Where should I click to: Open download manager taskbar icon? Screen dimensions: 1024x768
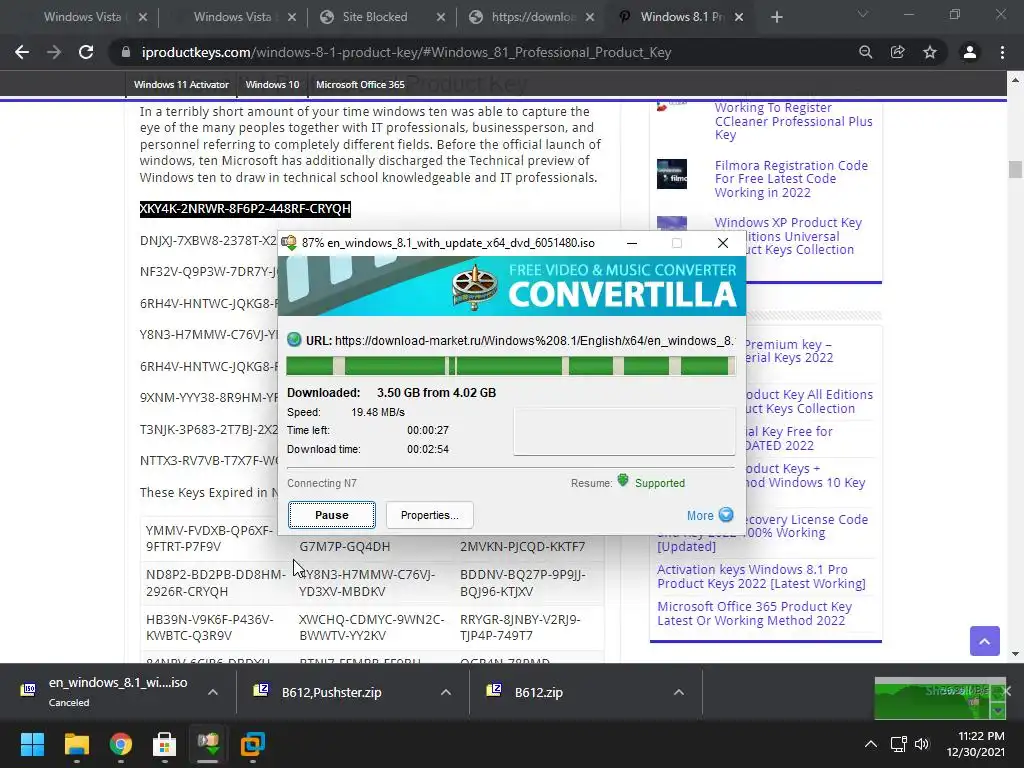tap(208, 744)
